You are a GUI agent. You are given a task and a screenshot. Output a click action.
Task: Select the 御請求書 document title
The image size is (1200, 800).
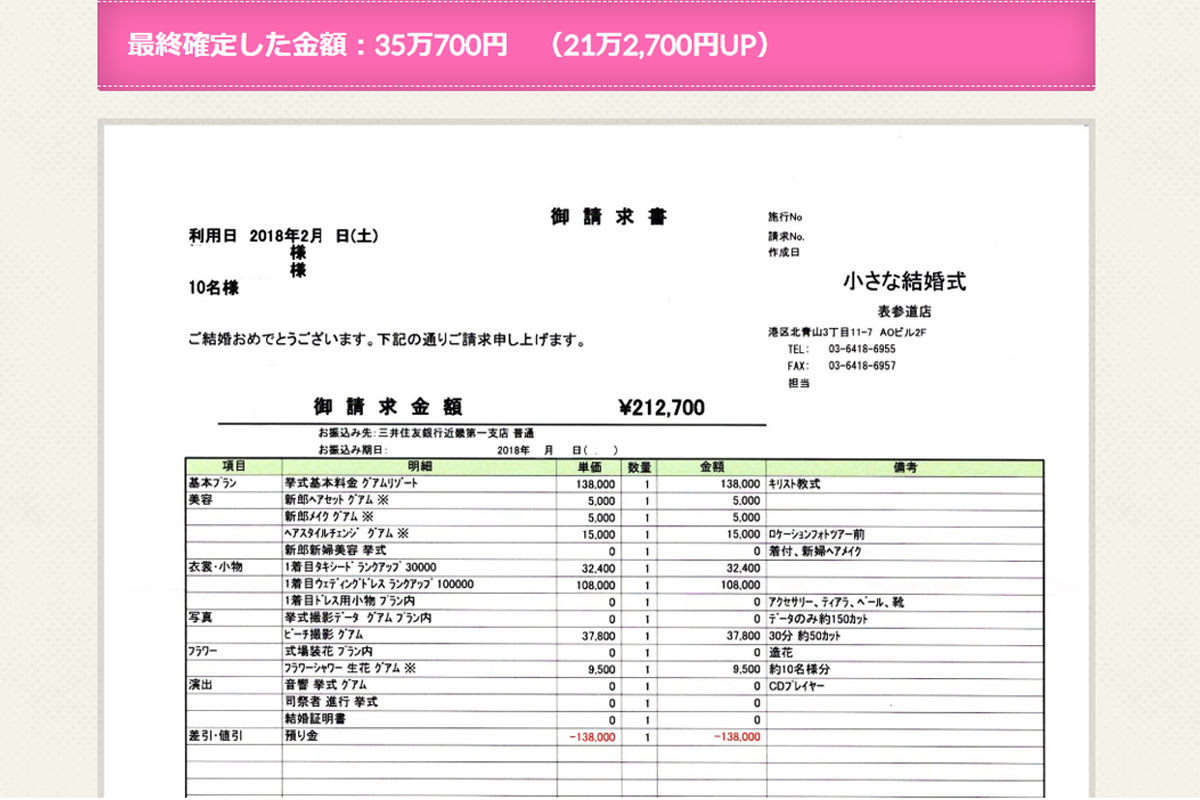pyautogui.click(x=608, y=215)
